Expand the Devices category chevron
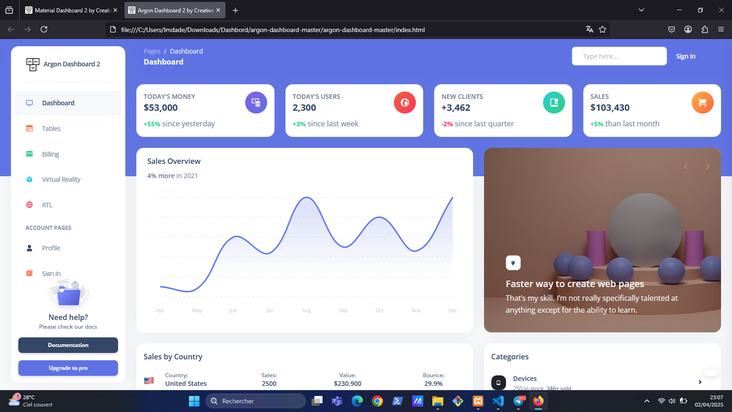The image size is (732, 412). coord(700,382)
